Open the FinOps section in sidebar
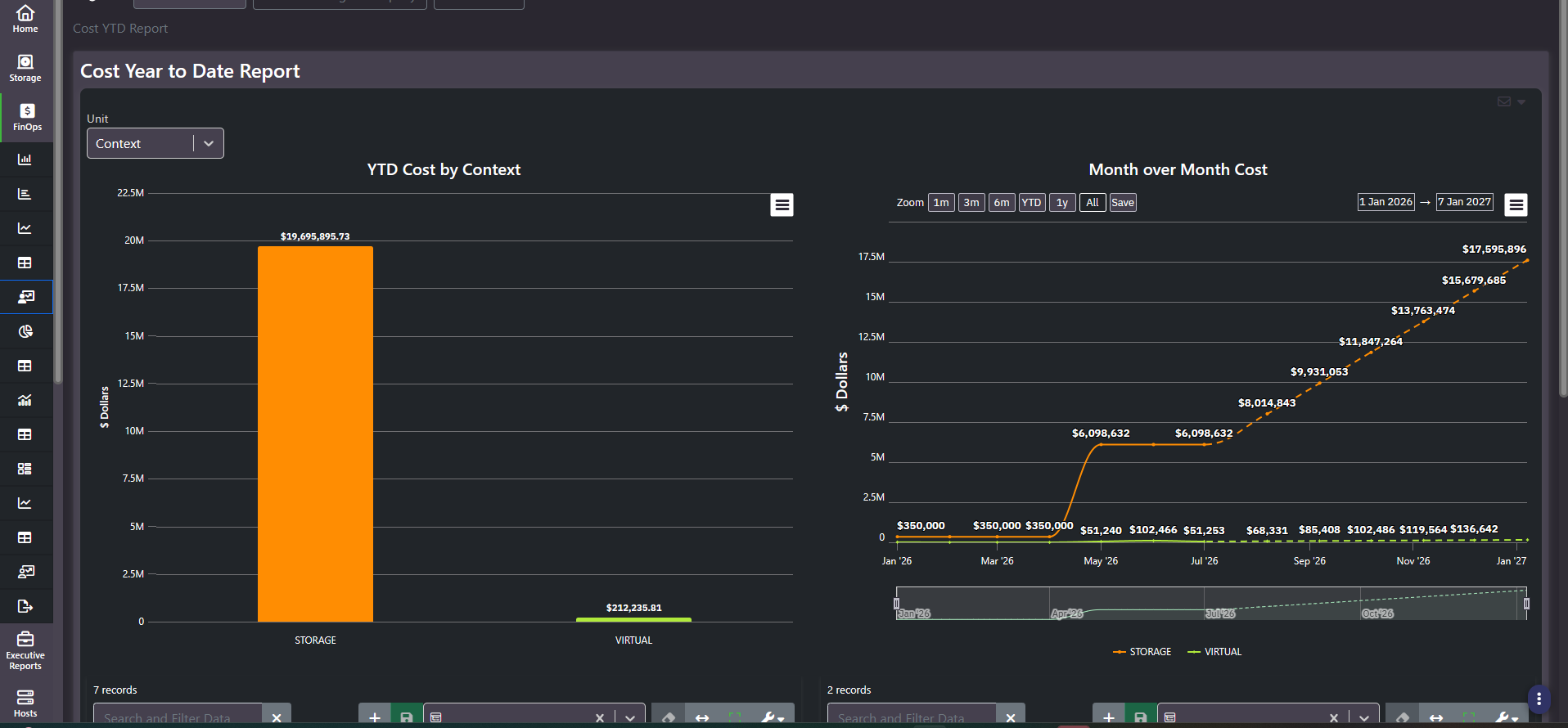 27,117
